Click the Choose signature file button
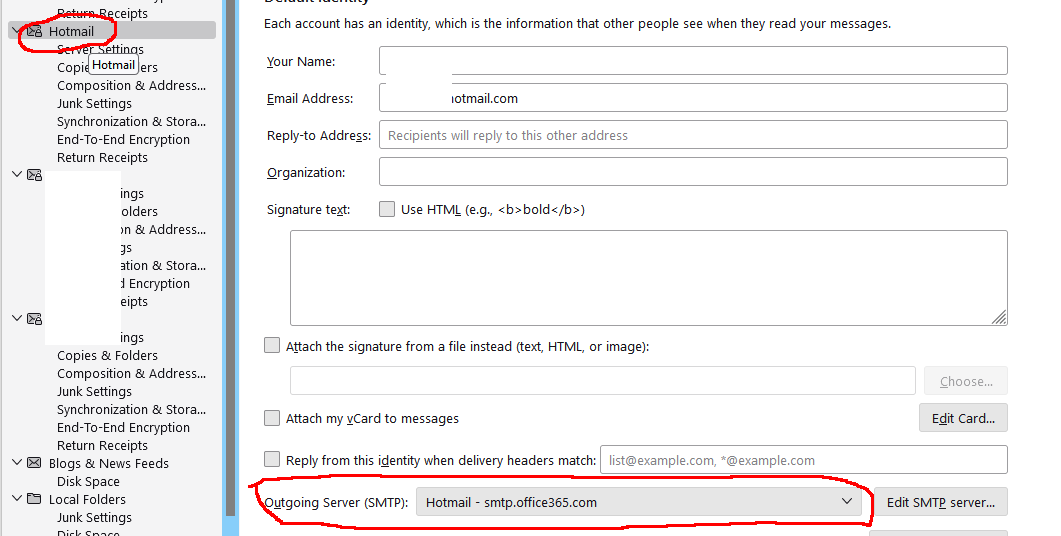This screenshot has width=1061, height=536. 966,381
